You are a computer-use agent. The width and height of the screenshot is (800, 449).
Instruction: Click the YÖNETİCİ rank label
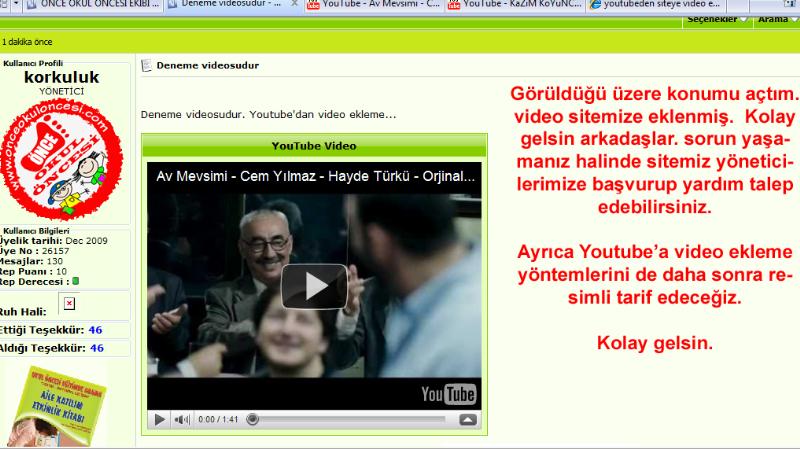click(62, 91)
